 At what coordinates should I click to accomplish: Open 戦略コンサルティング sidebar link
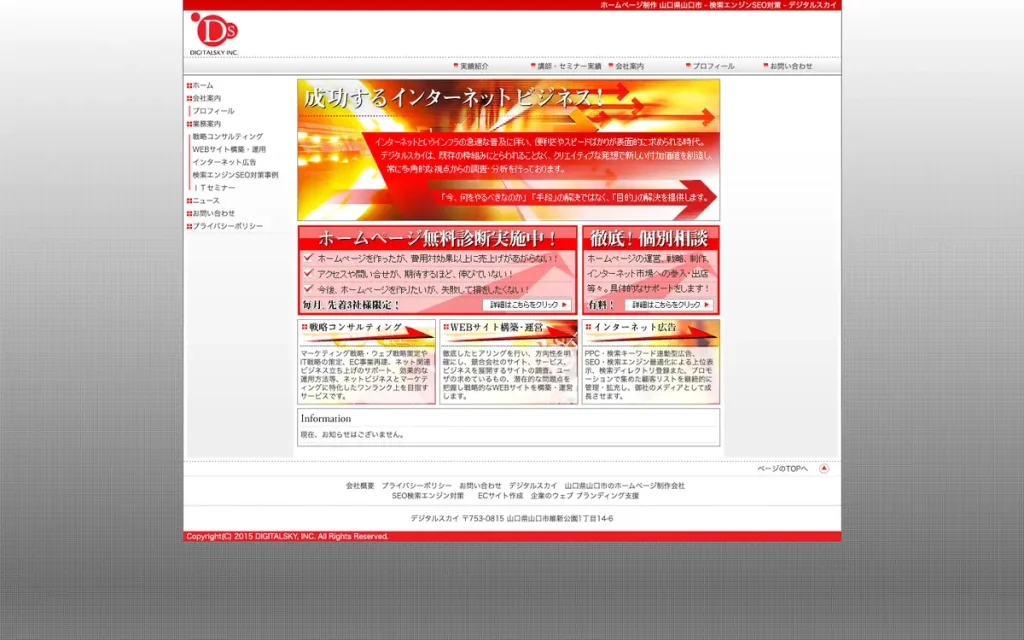click(x=227, y=136)
